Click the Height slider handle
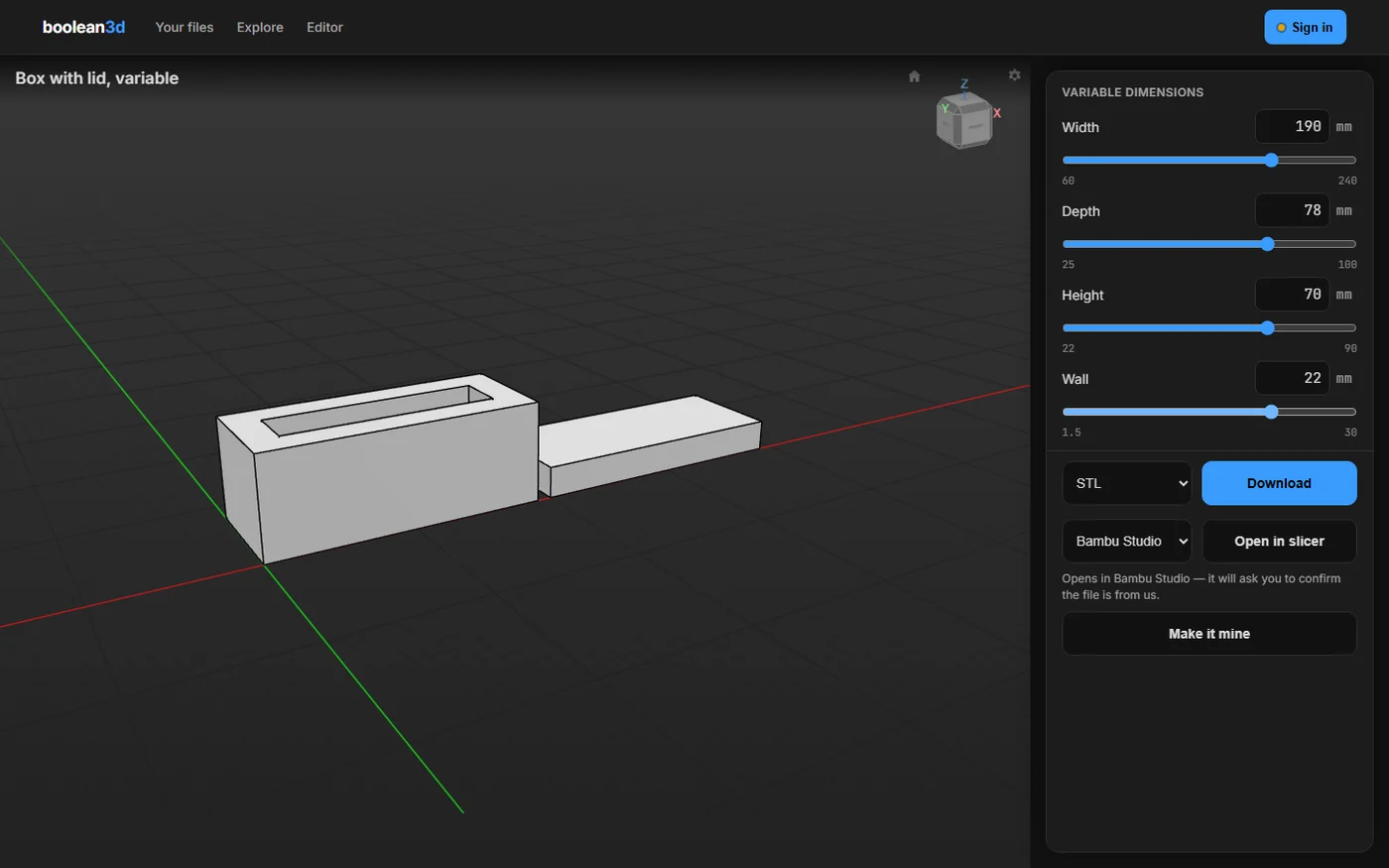Screen dimensions: 1389x868 click(1267, 327)
